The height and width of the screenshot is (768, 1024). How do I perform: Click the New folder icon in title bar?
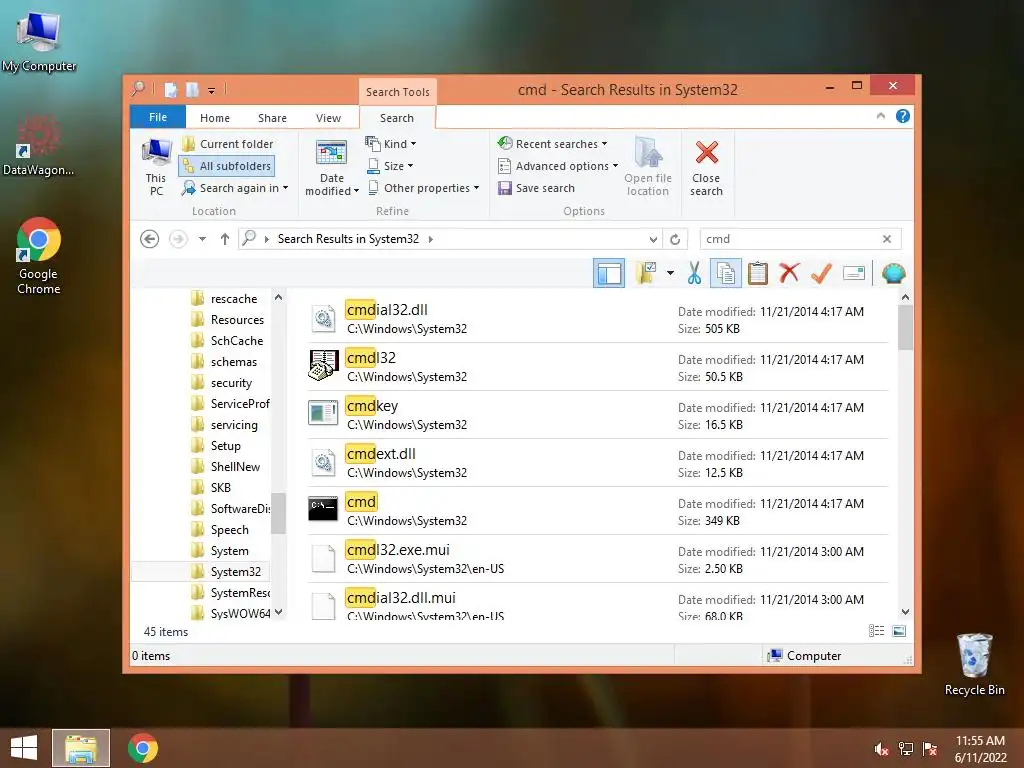[x=193, y=89]
